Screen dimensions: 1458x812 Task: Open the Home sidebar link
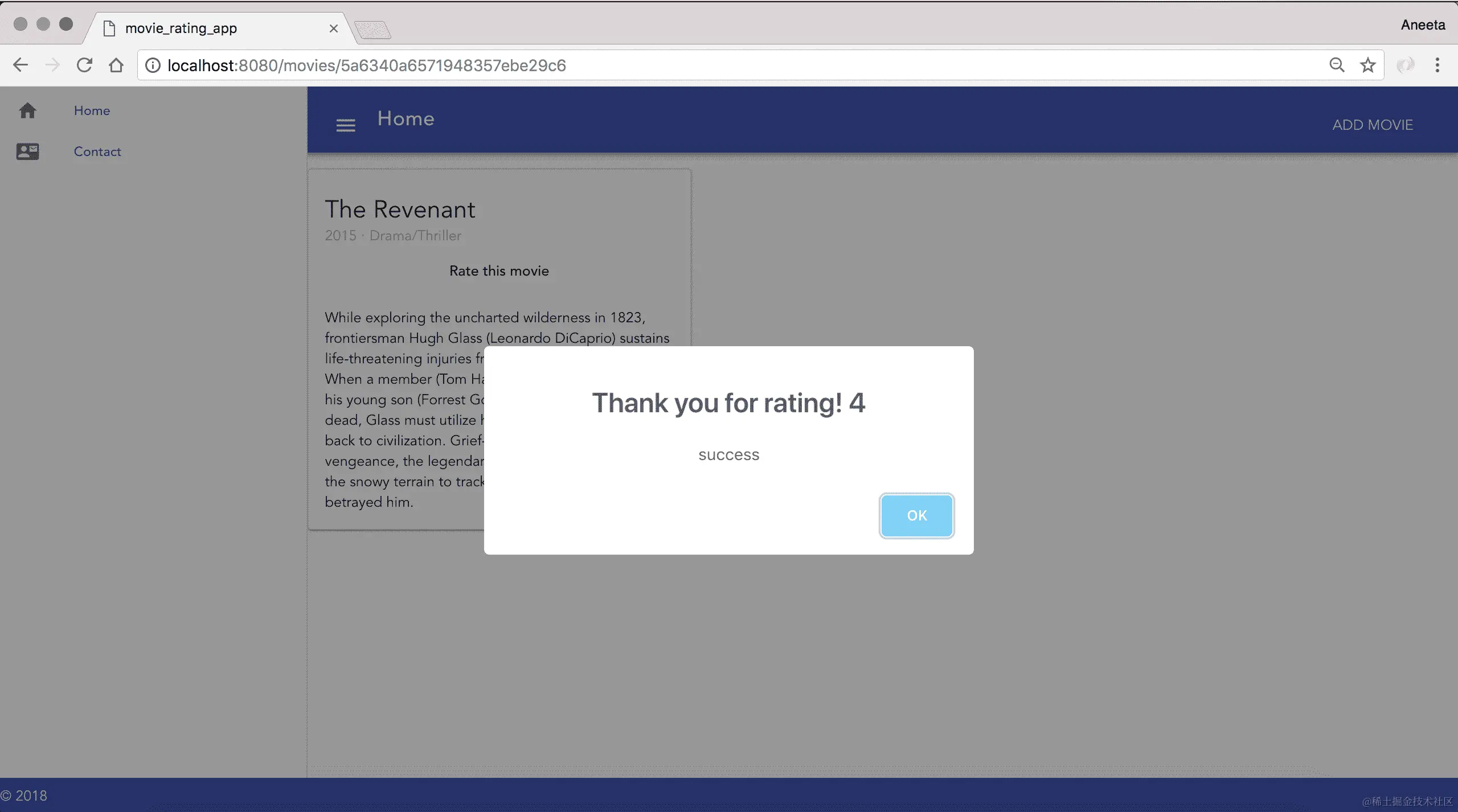coord(92,110)
